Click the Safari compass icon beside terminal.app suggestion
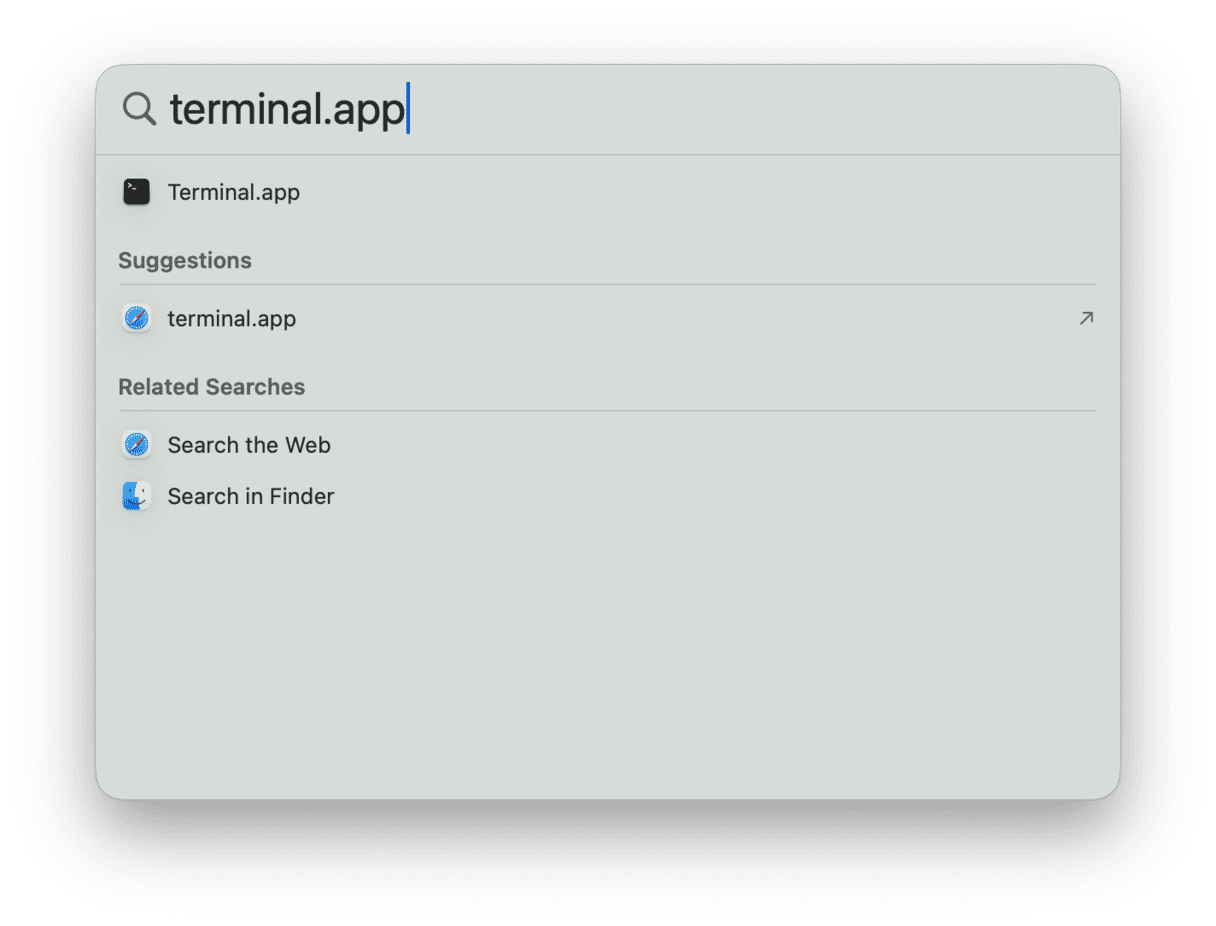The image size is (1216, 926). pyautogui.click(x=136, y=319)
